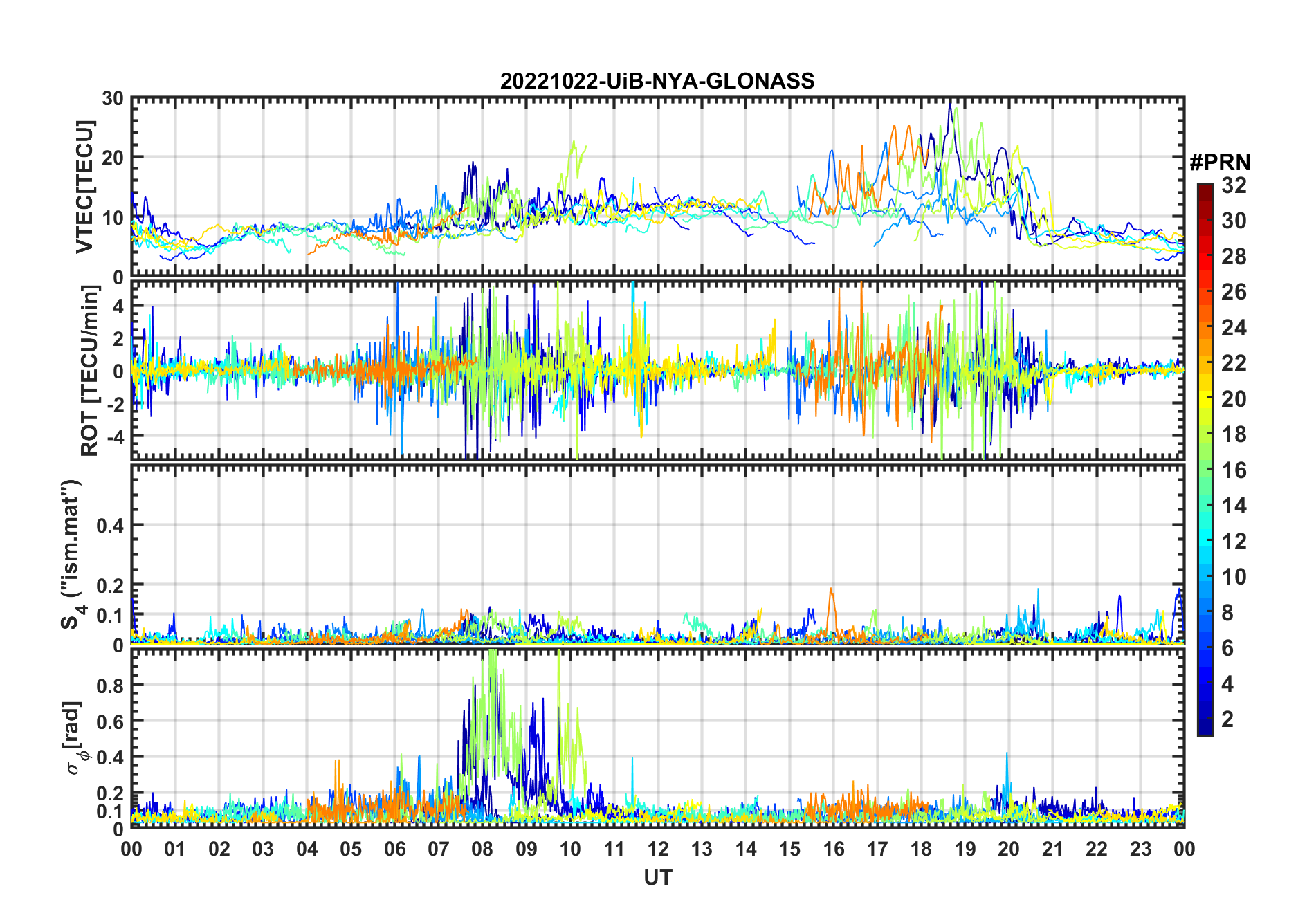Click the green colorbar segment beside label 16
This screenshot has height=920, width=1316.
(1205, 470)
